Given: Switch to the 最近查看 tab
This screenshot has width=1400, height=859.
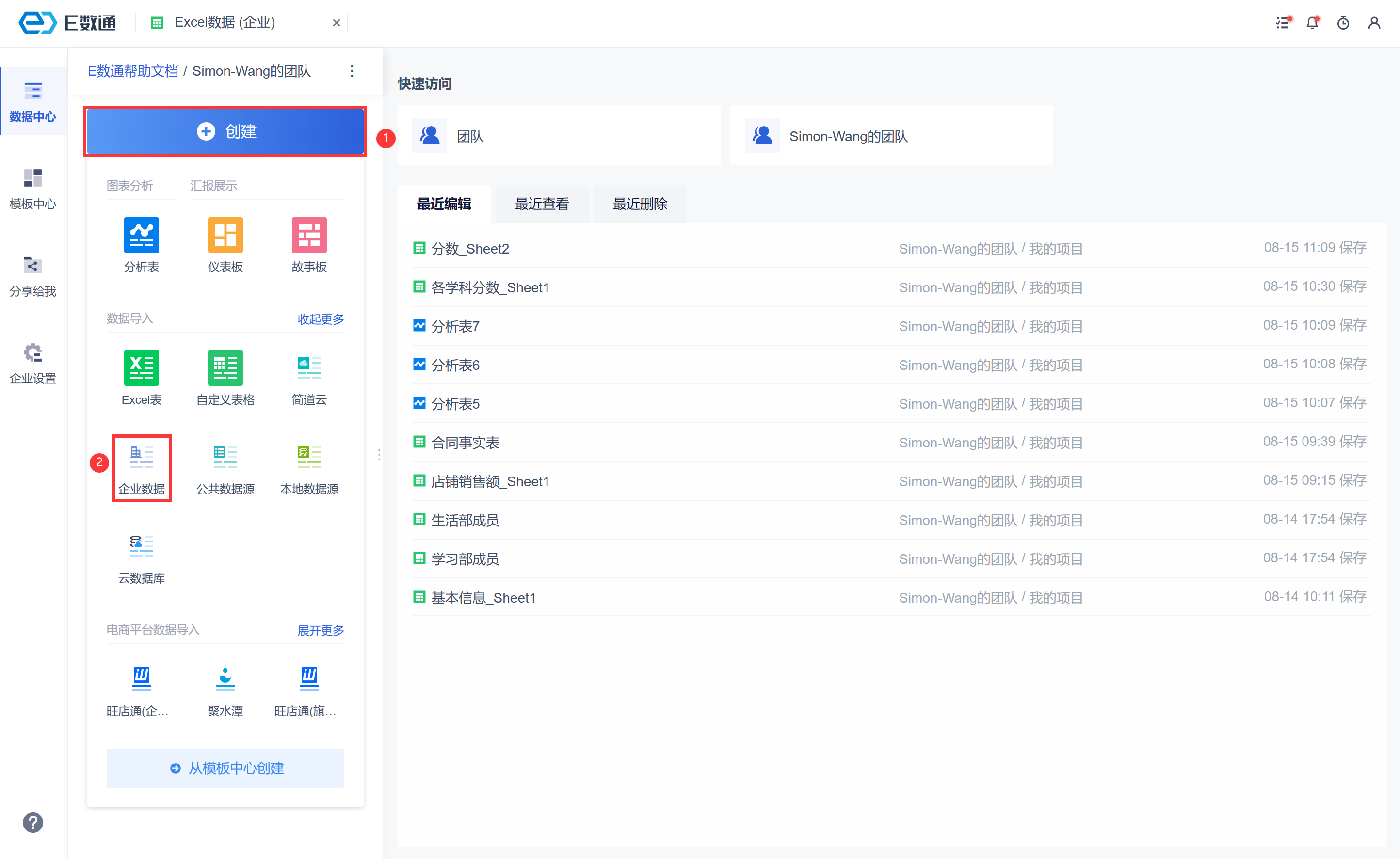Looking at the screenshot, I should [x=542, y=204].
